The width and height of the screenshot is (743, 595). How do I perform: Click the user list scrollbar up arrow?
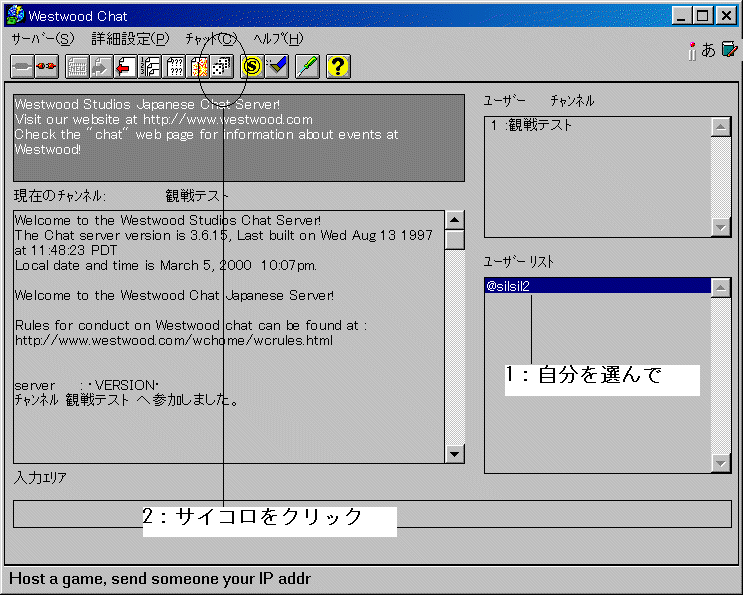pyautogui.click(x=721, y=288)
